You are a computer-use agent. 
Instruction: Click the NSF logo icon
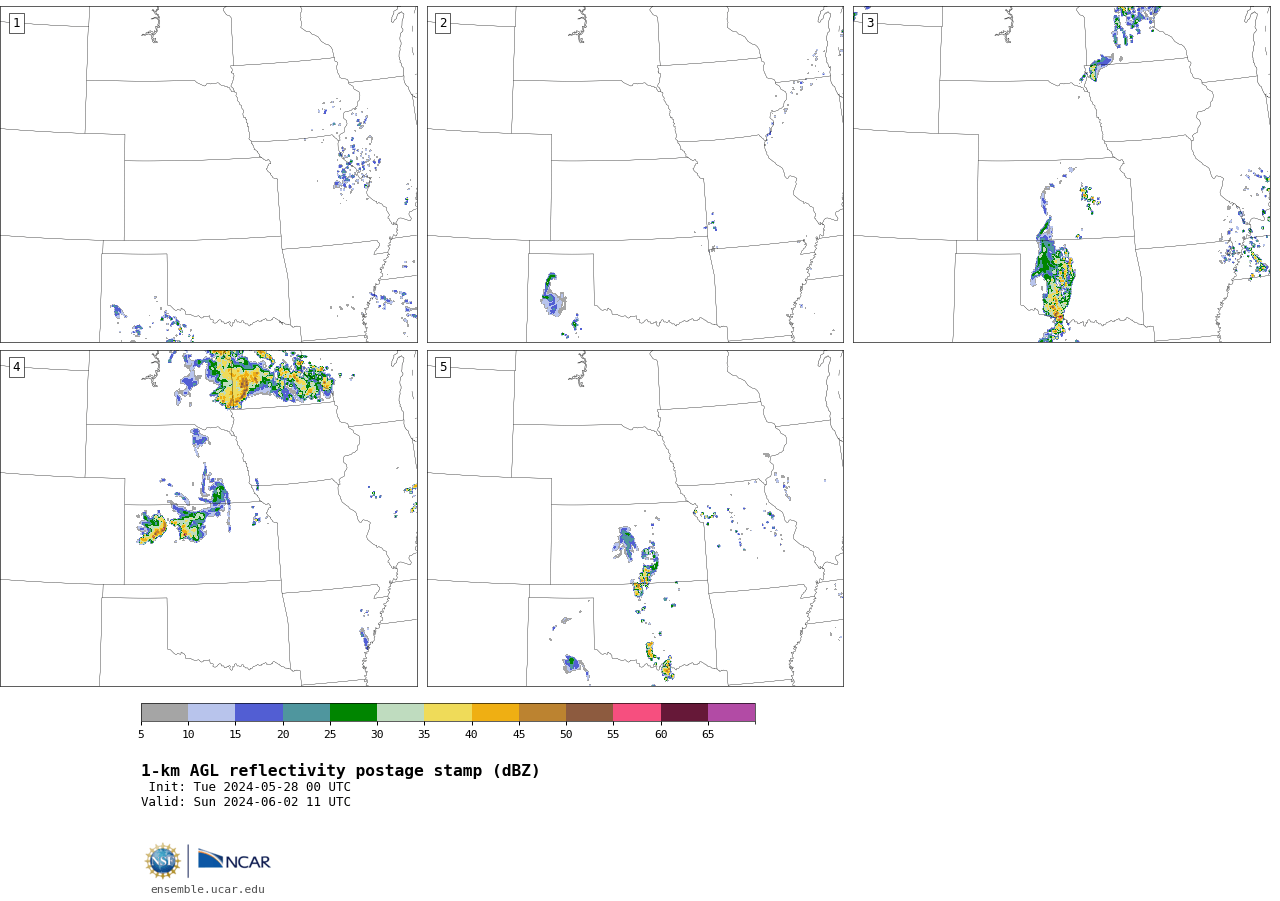(x=163, y=861)
